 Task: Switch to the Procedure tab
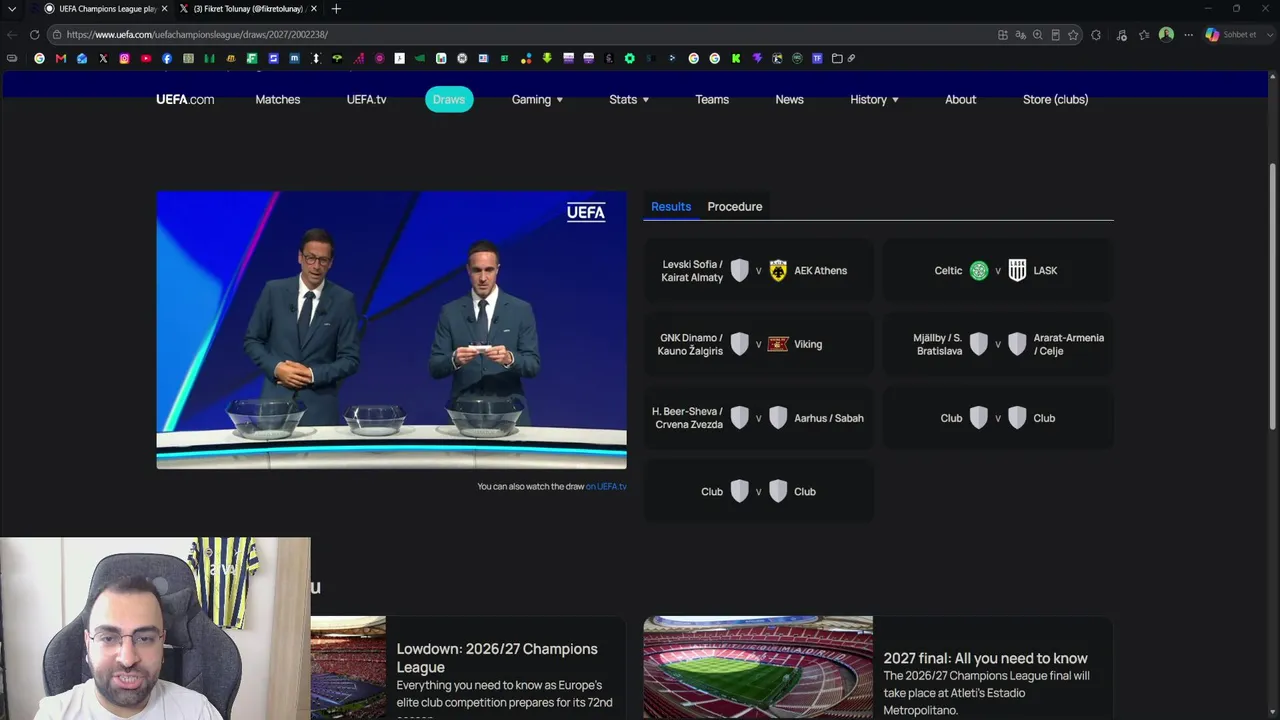[735, 207]
